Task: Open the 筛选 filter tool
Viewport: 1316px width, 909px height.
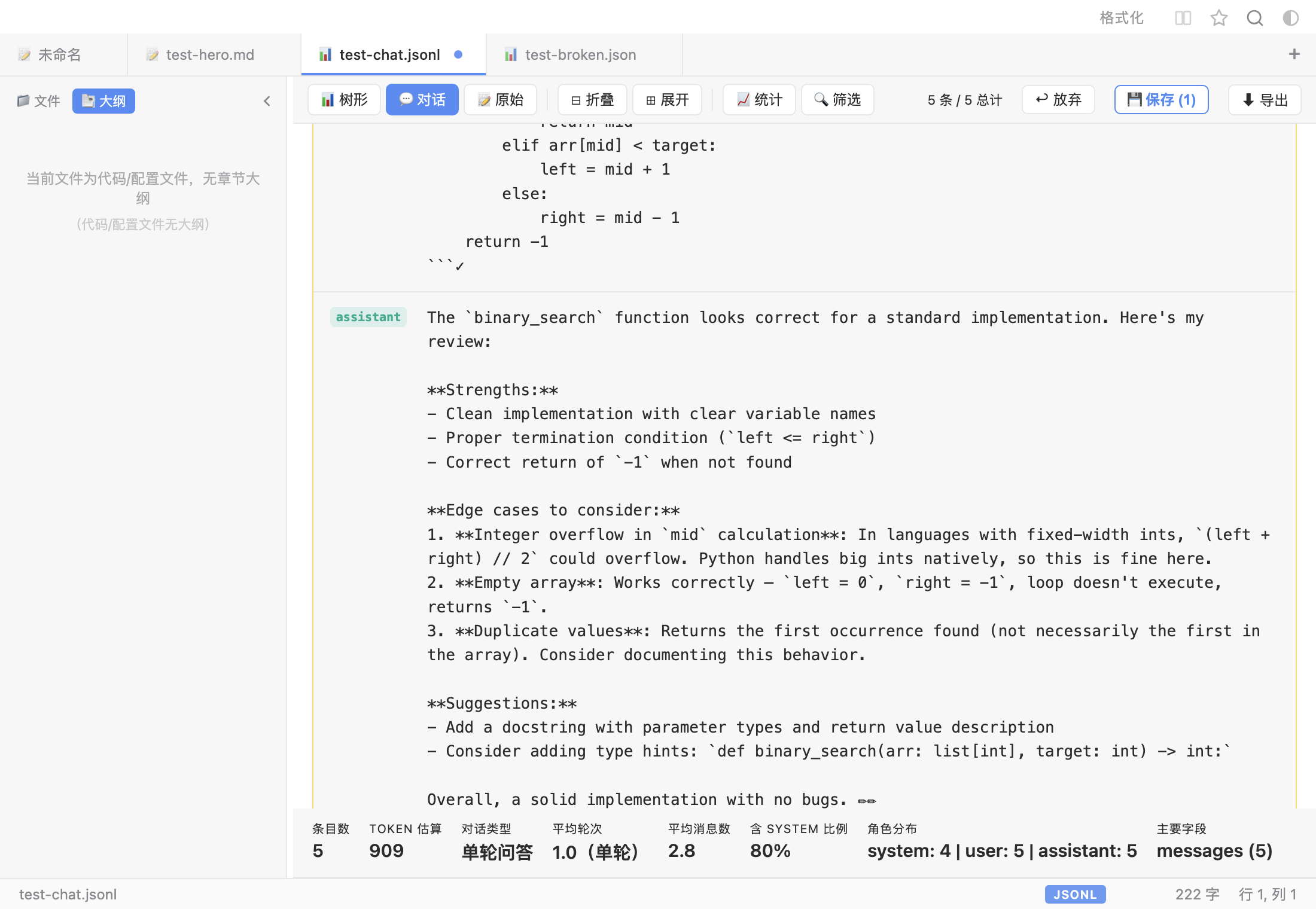Action: coord(837,99)
